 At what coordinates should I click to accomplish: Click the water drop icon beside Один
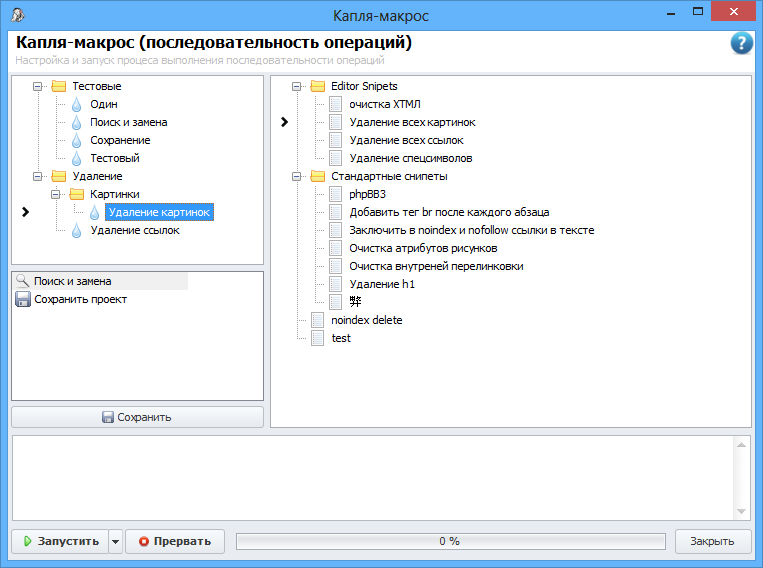[x=76, y=104]
